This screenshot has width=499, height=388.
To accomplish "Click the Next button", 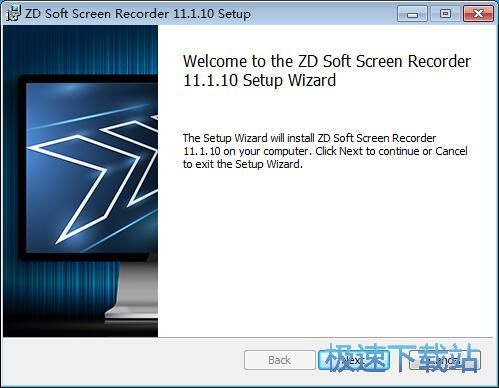I will pos(354,360).
